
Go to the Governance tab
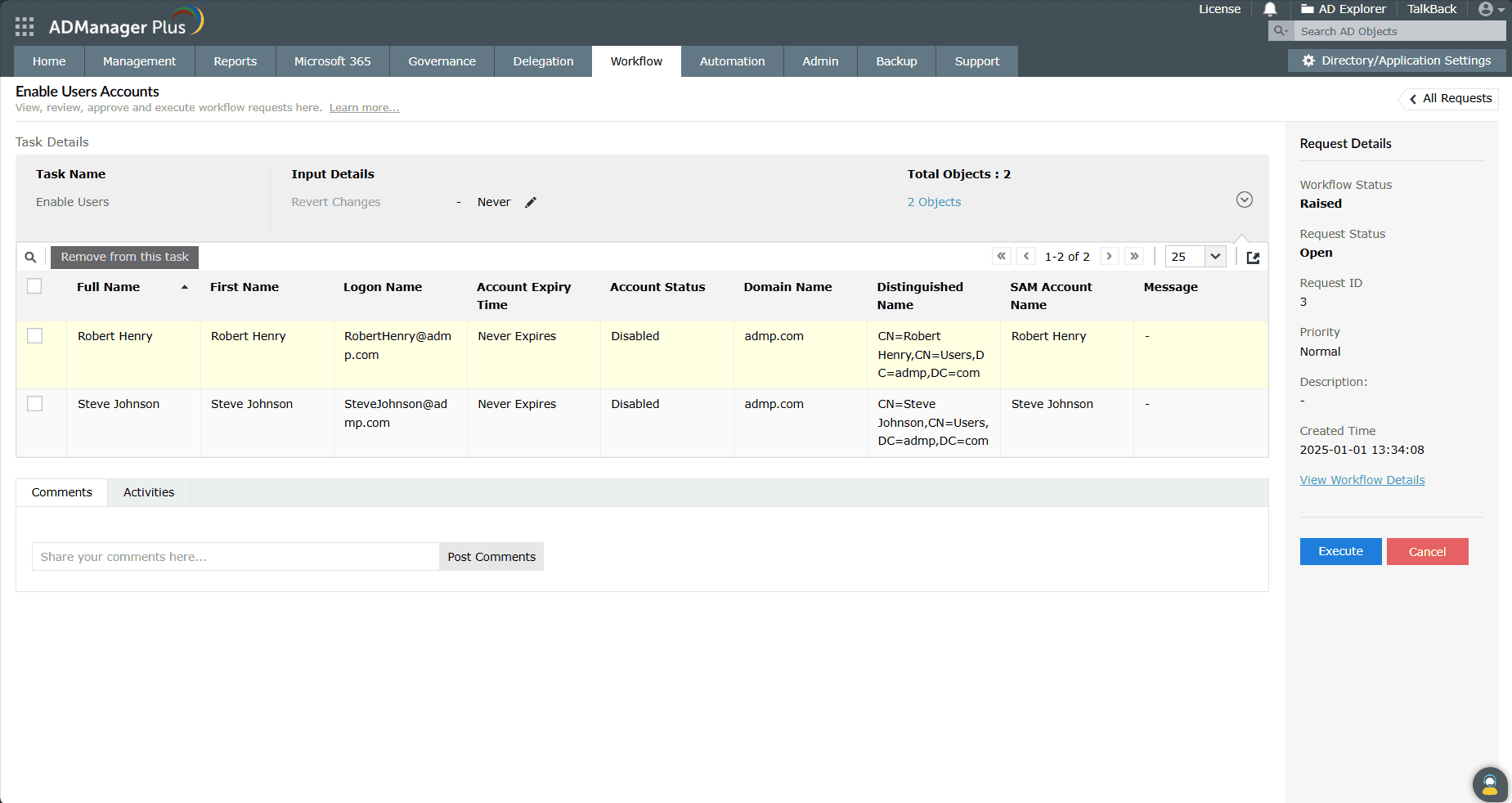pos(442,61)
